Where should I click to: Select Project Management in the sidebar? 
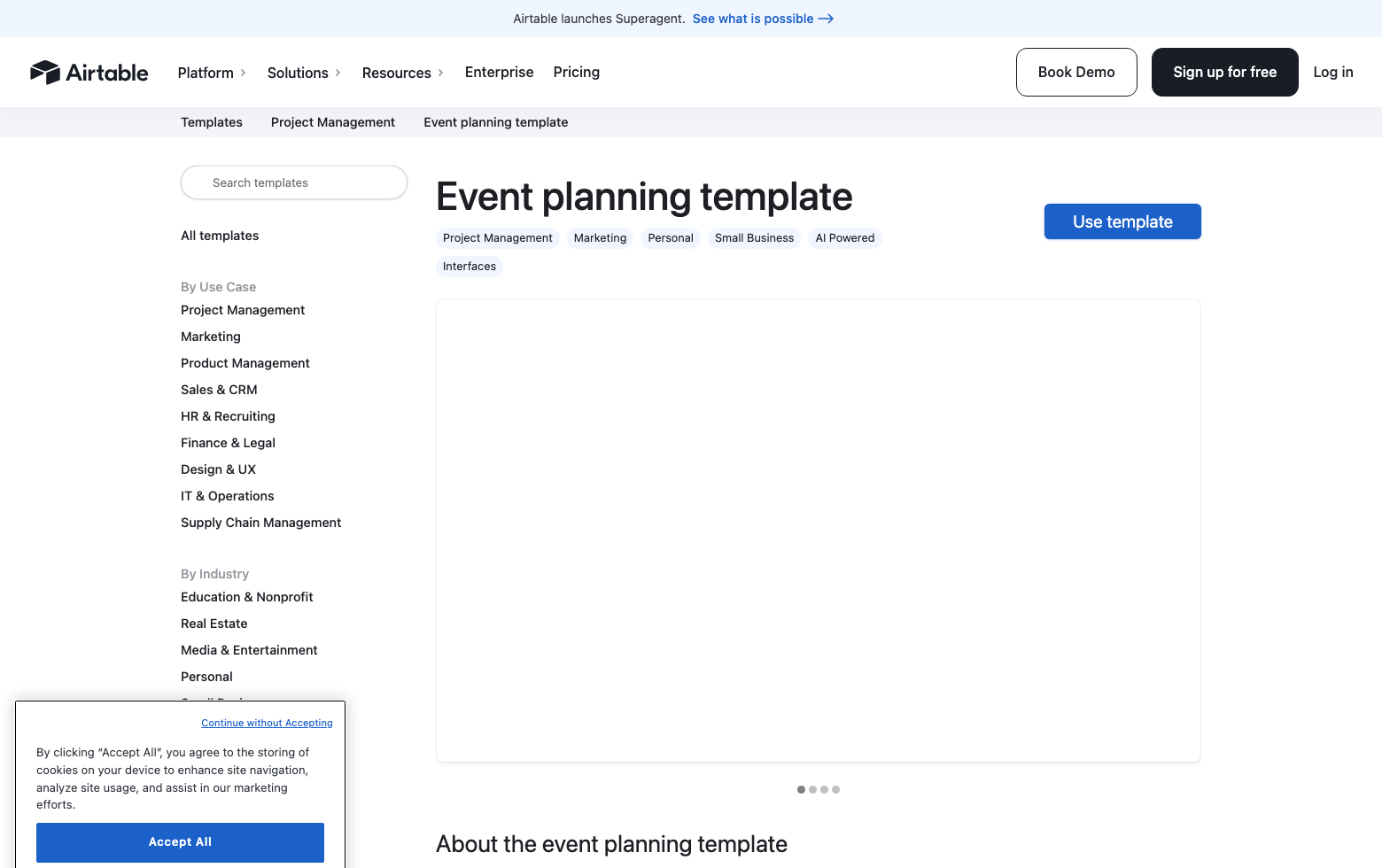click(242, 310)
